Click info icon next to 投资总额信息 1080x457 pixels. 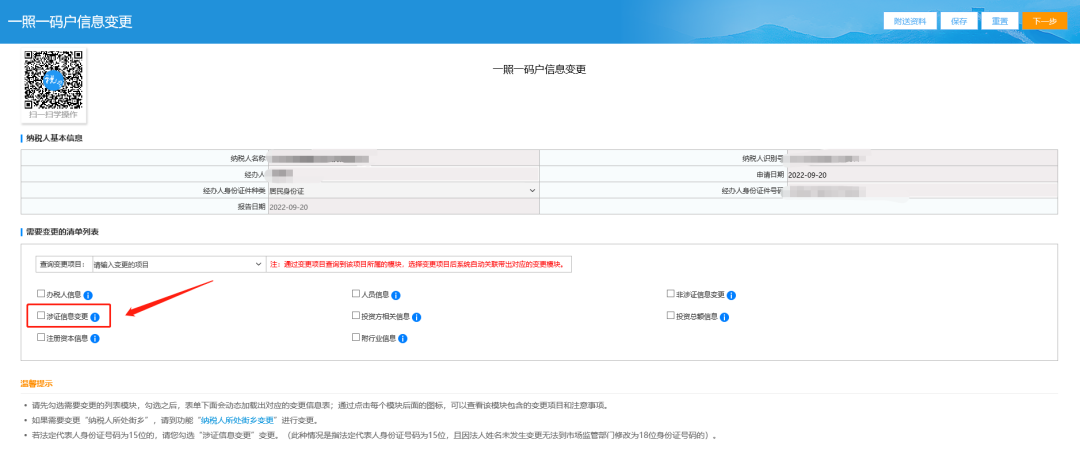(724, 317)
